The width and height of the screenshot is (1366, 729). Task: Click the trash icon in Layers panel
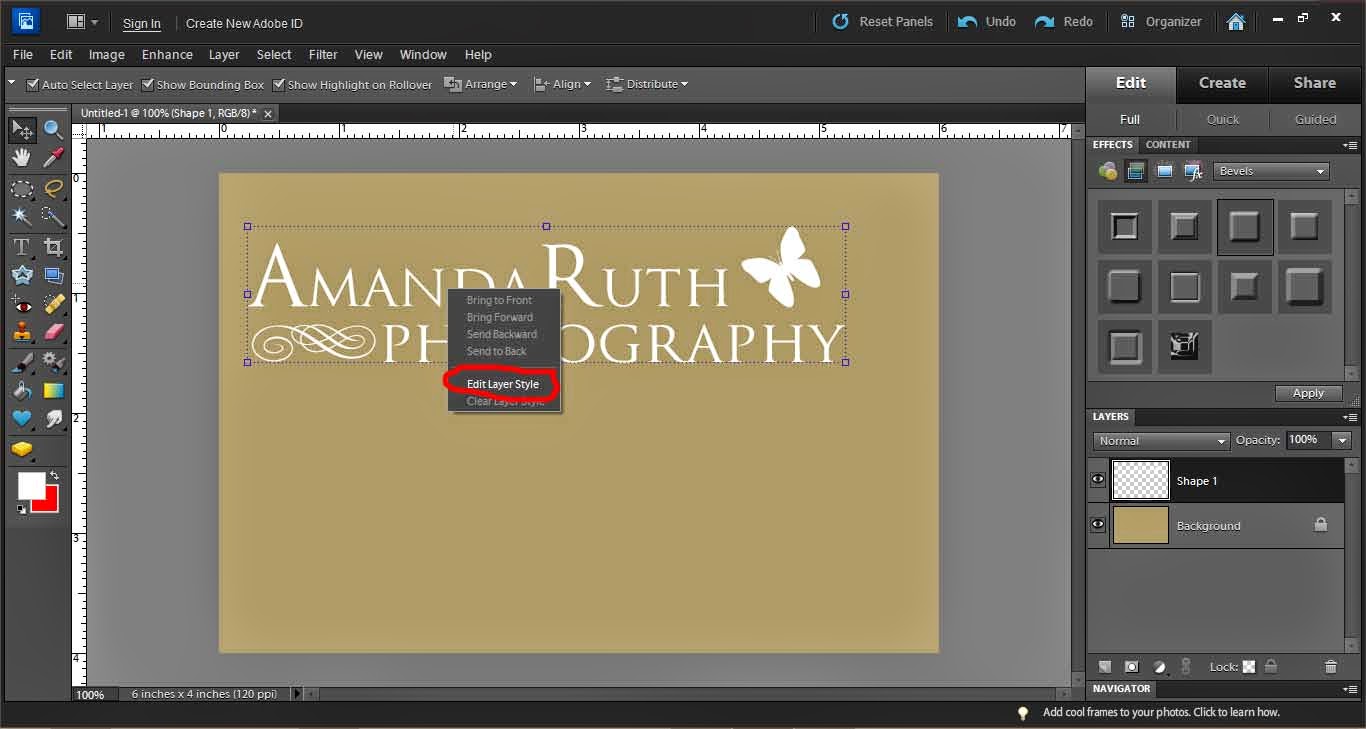1330,667
